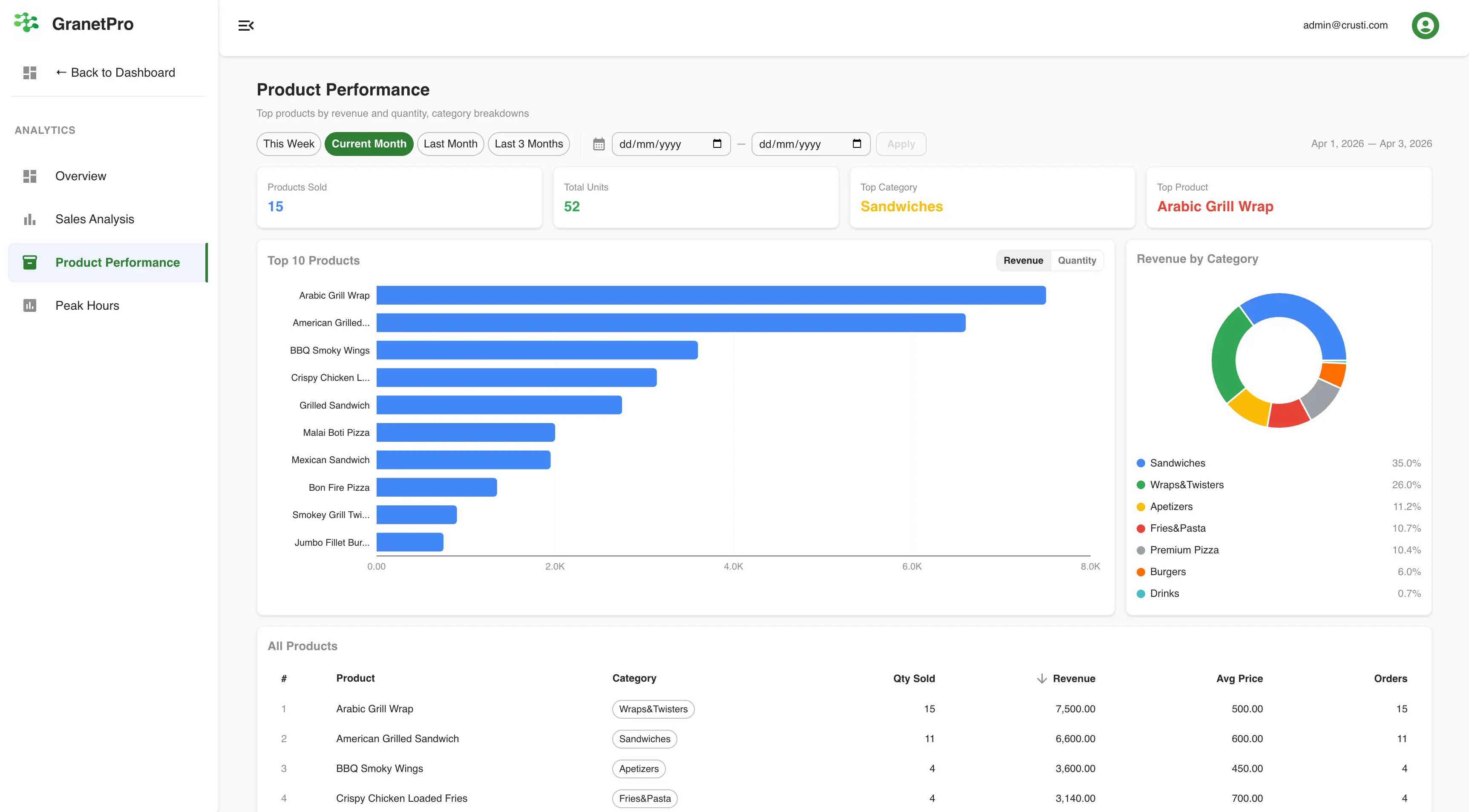This screenshot has height=812, width=1469.
Task: Collapse the sidebar using the menu icon
Action: [x=246, y=25]
